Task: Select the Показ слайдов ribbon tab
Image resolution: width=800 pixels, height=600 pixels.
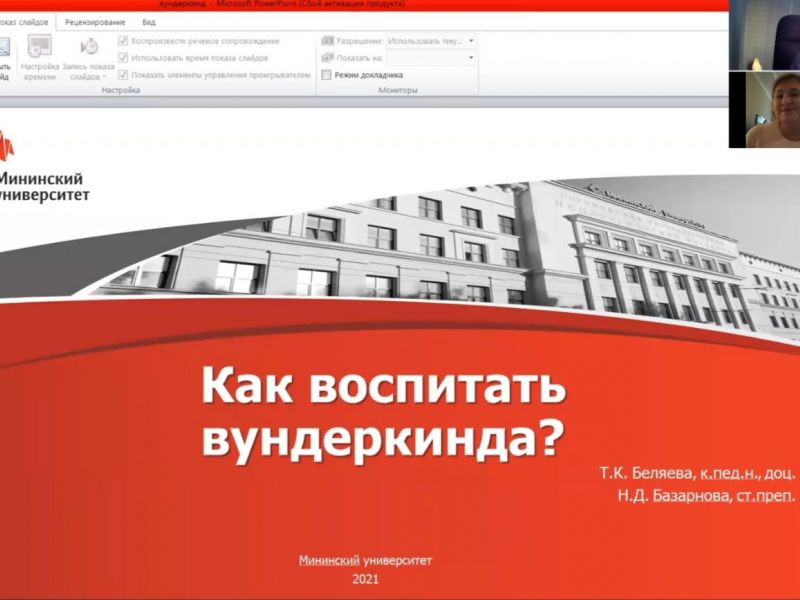Action: tap(26, 21)
